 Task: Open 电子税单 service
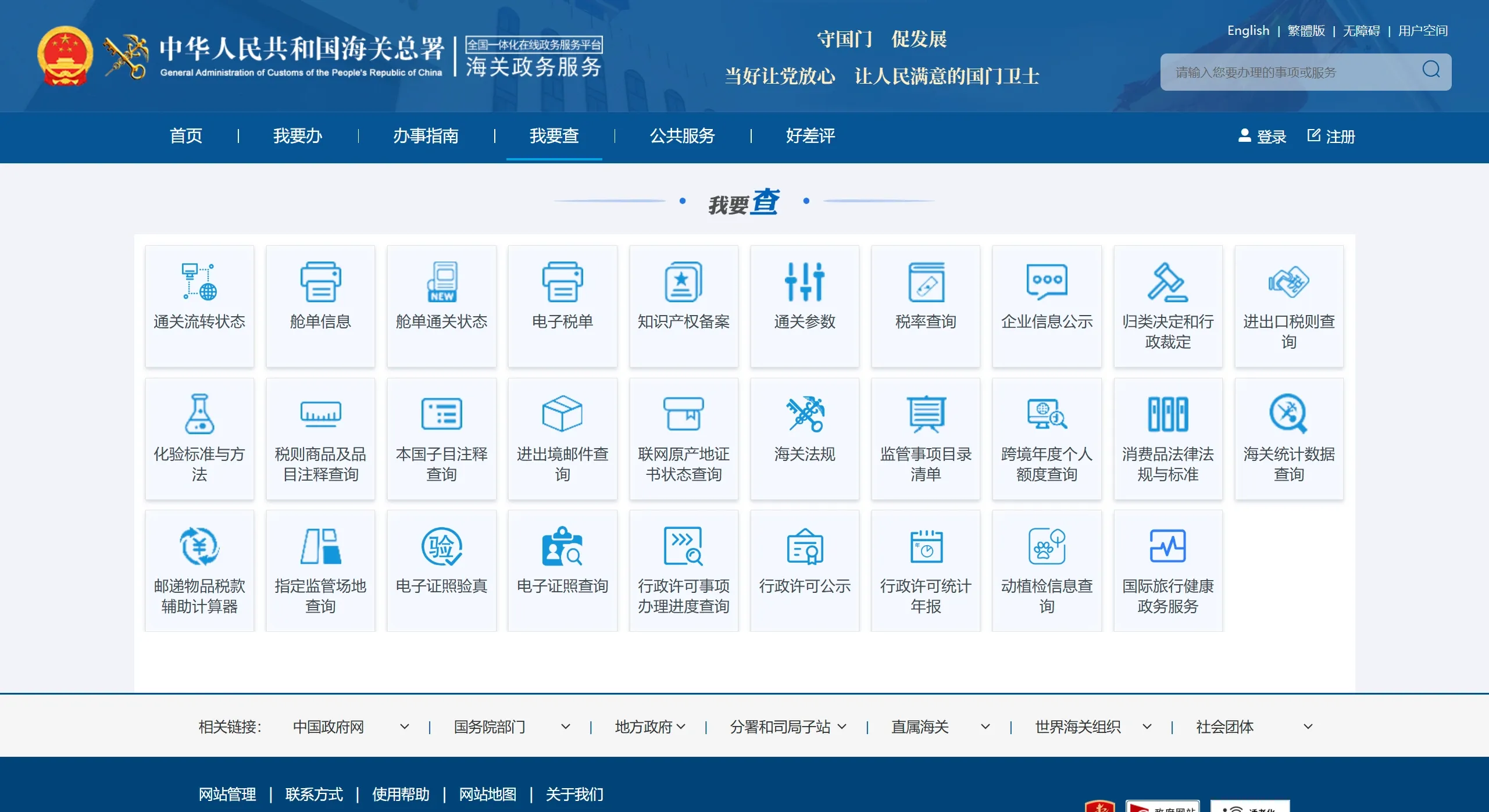click(562, 305)
